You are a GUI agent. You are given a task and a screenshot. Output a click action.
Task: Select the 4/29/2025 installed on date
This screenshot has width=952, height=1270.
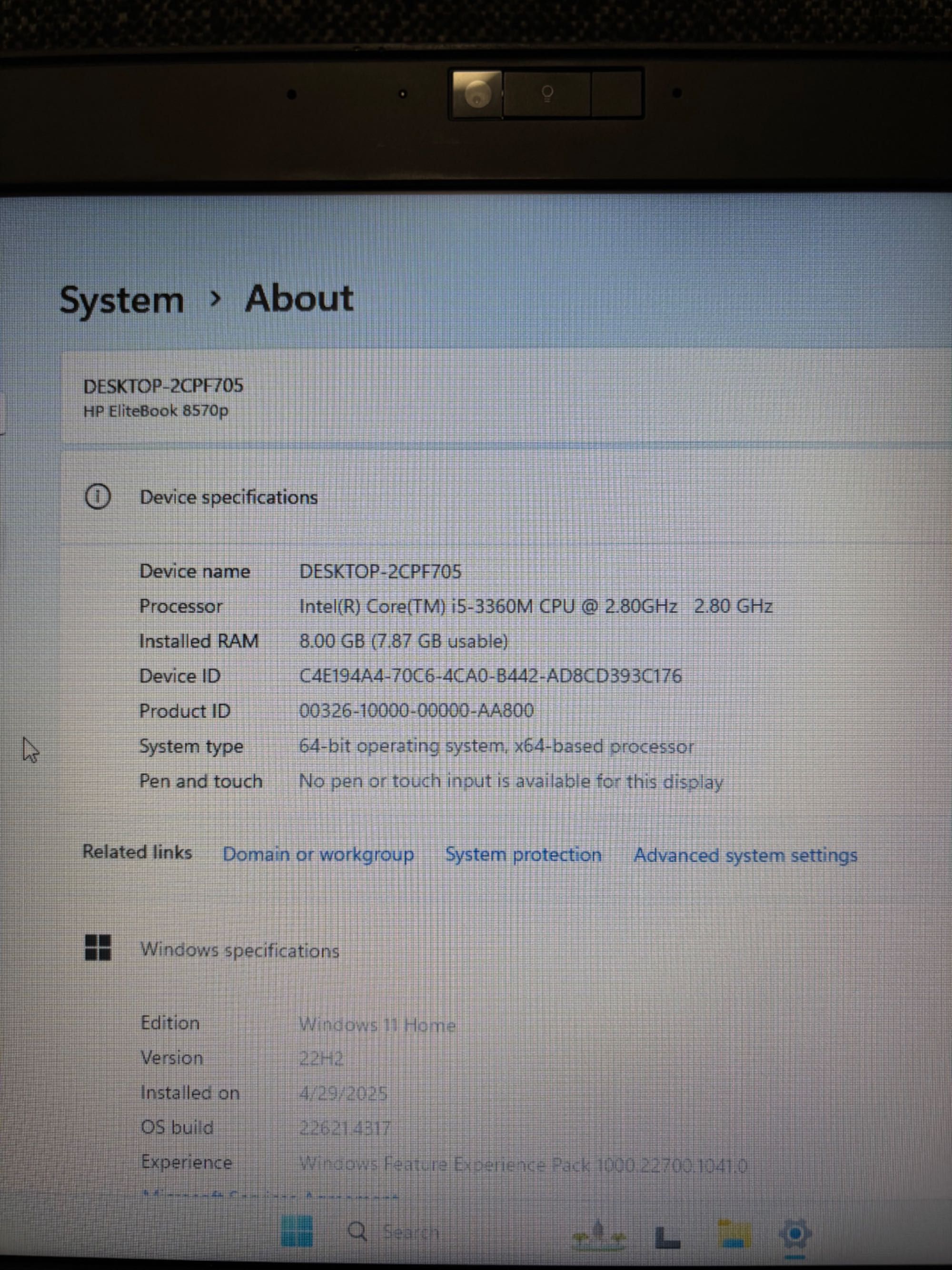tap(343, 1093)
